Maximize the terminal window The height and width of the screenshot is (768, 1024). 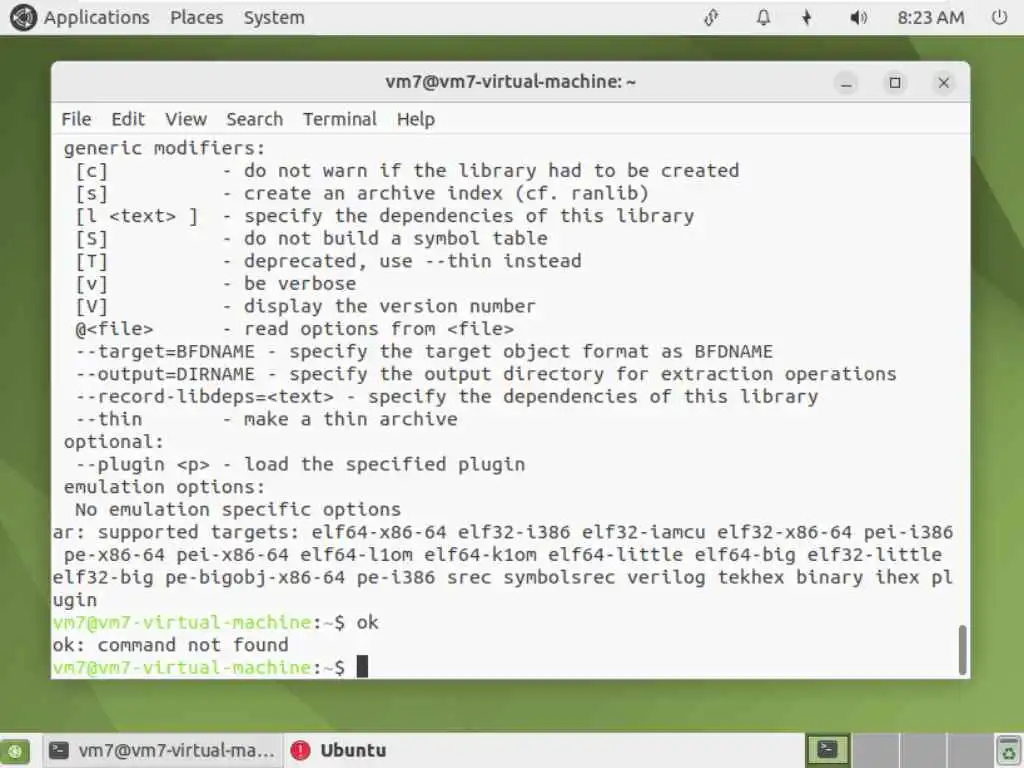[895, 83]
